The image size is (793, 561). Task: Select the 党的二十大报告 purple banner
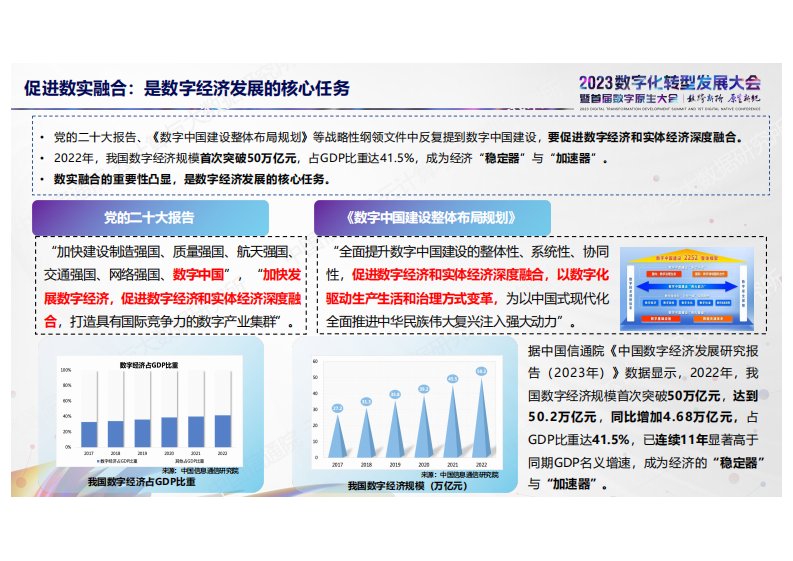150,217
